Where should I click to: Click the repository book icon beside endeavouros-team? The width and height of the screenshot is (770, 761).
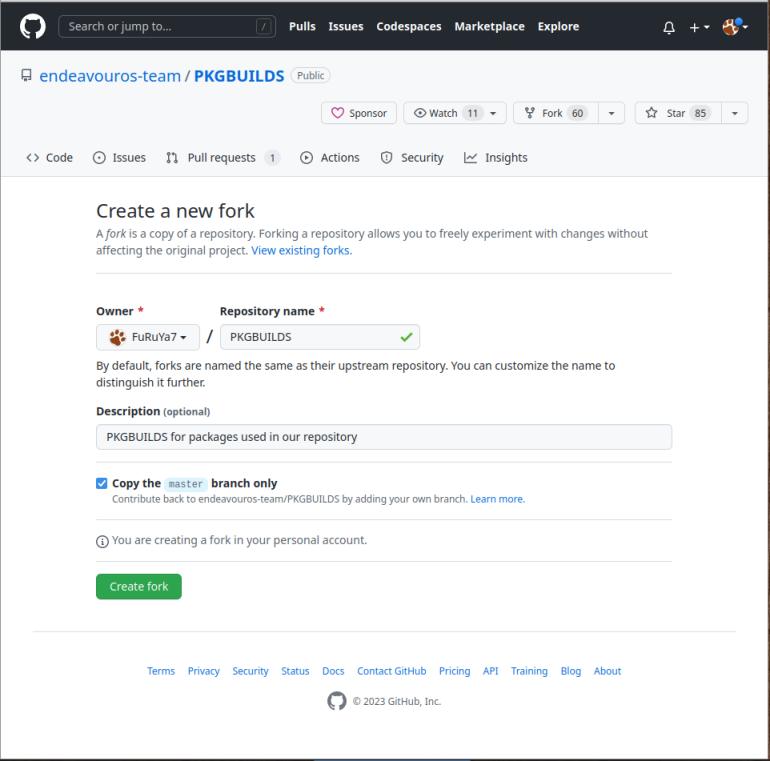26,76
